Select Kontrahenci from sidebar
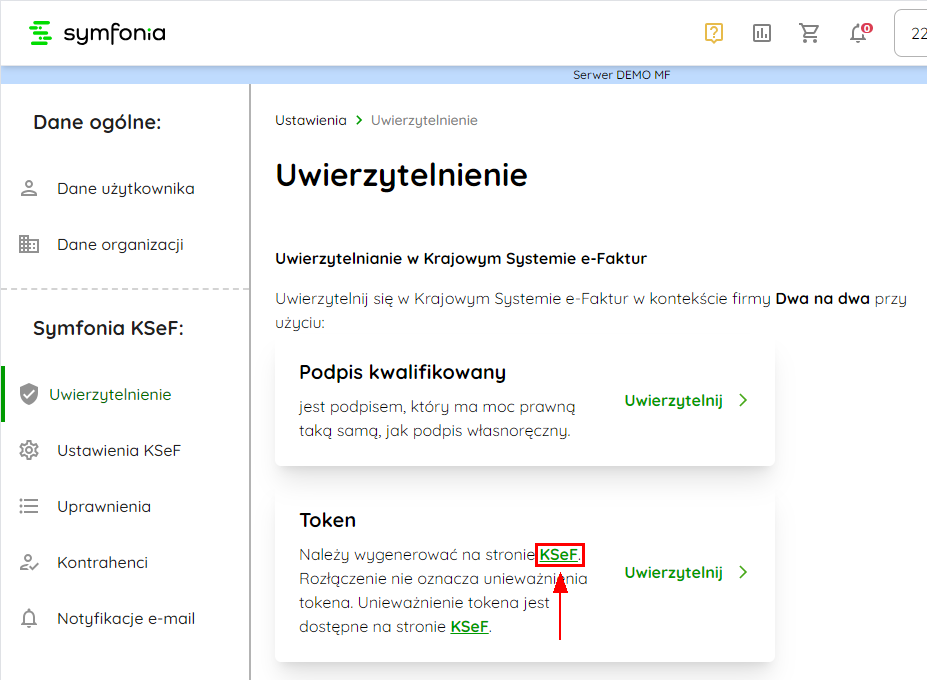 point(102,563)
